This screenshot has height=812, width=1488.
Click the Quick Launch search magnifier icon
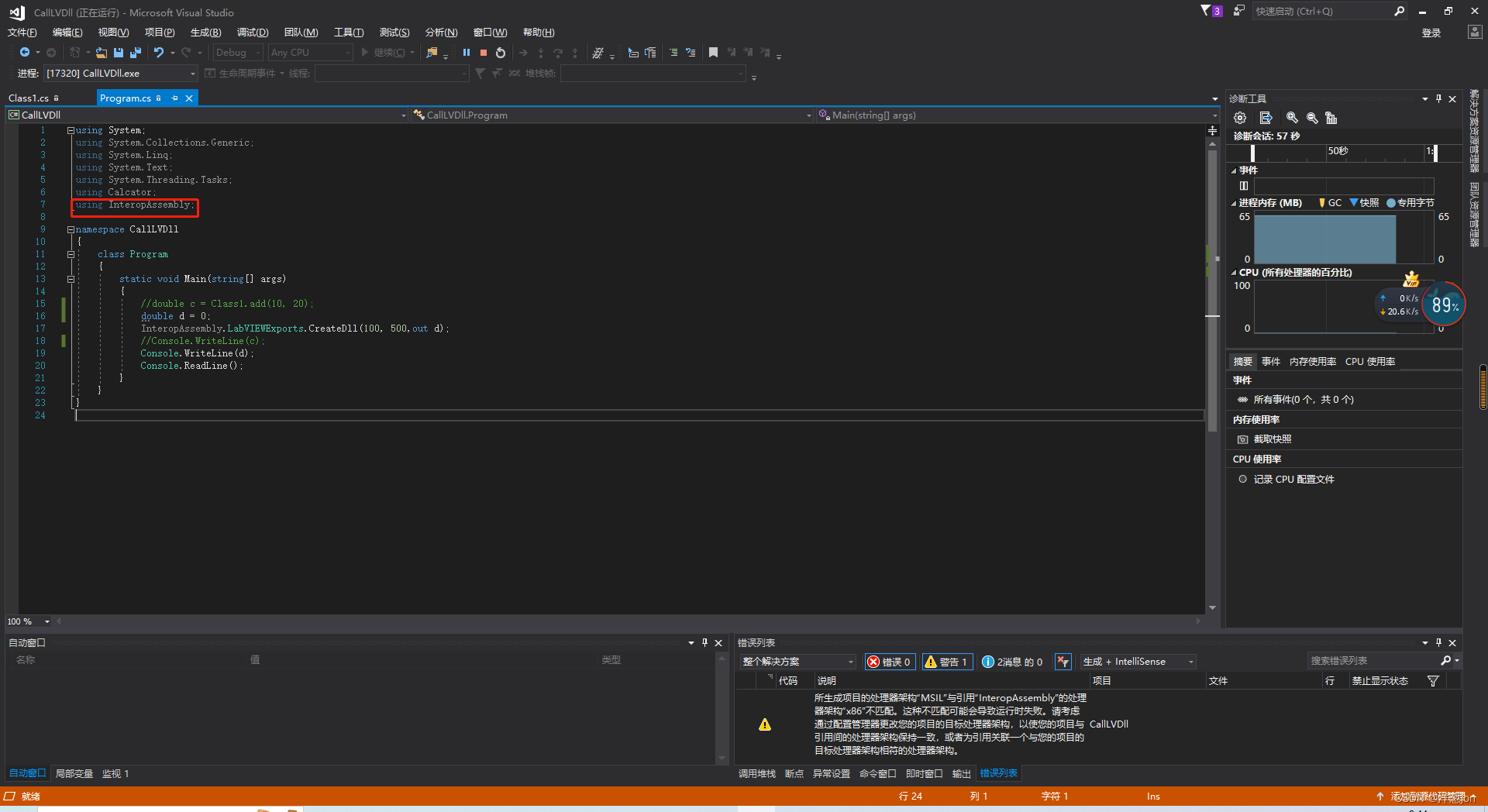click(1399, 11)
